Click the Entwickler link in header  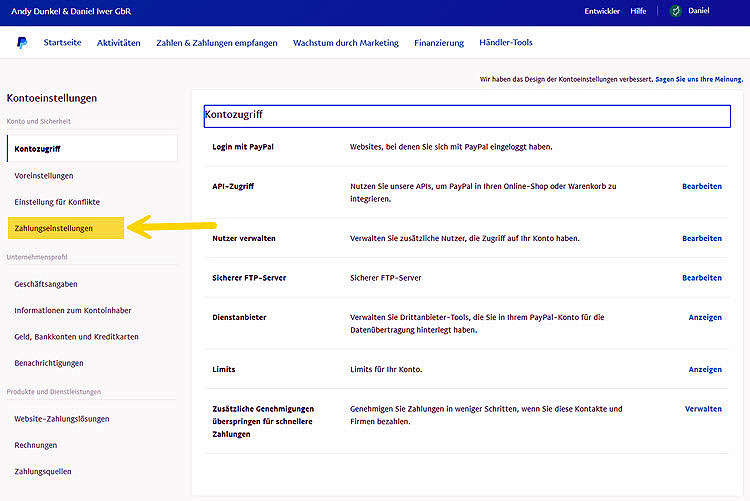[602, 11]
